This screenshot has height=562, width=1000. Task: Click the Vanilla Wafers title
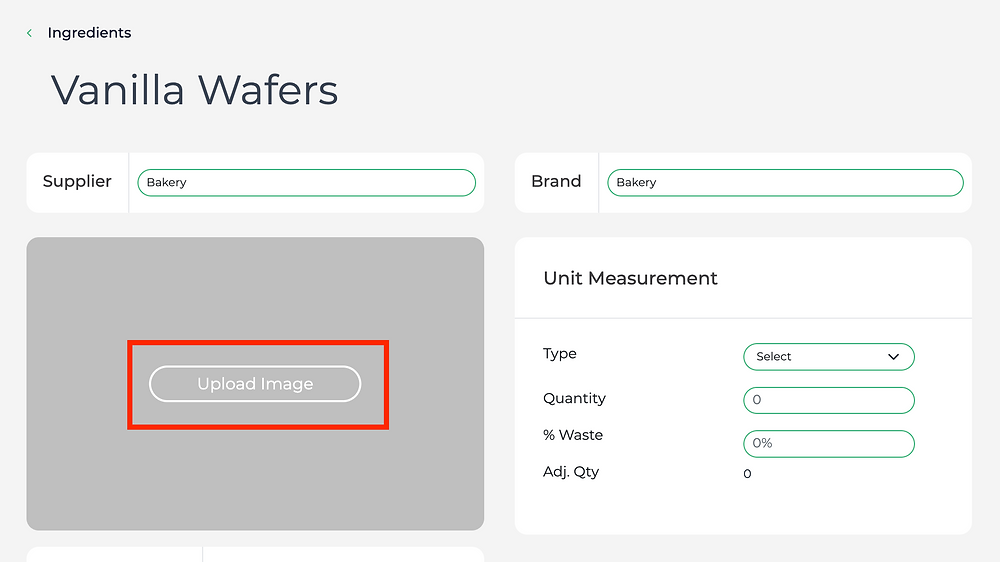195,90
